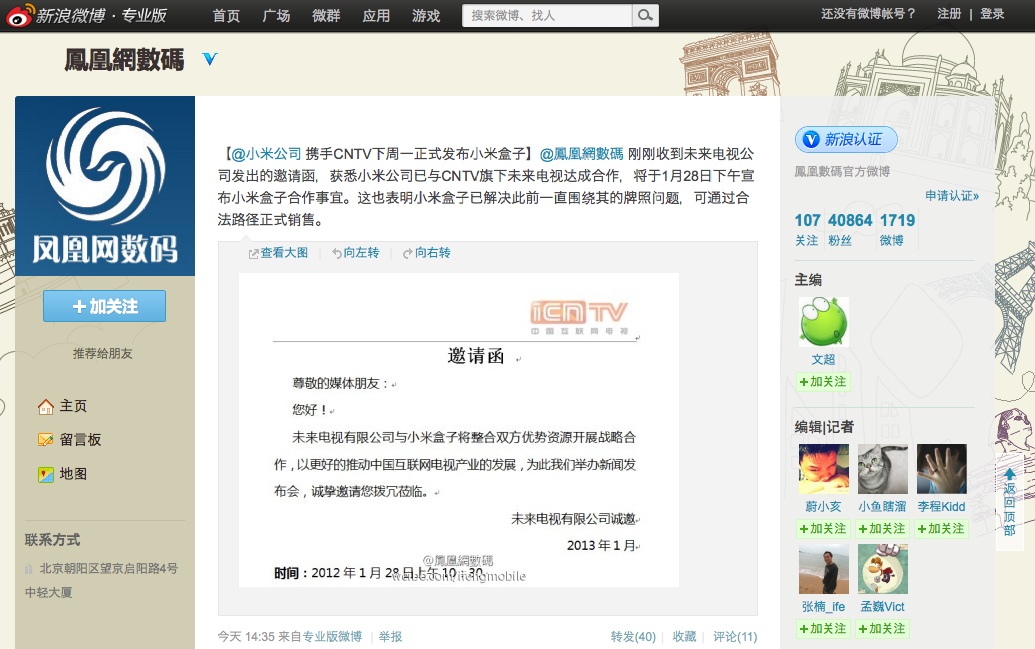Open 应用 in the top nav

[376, 15]
